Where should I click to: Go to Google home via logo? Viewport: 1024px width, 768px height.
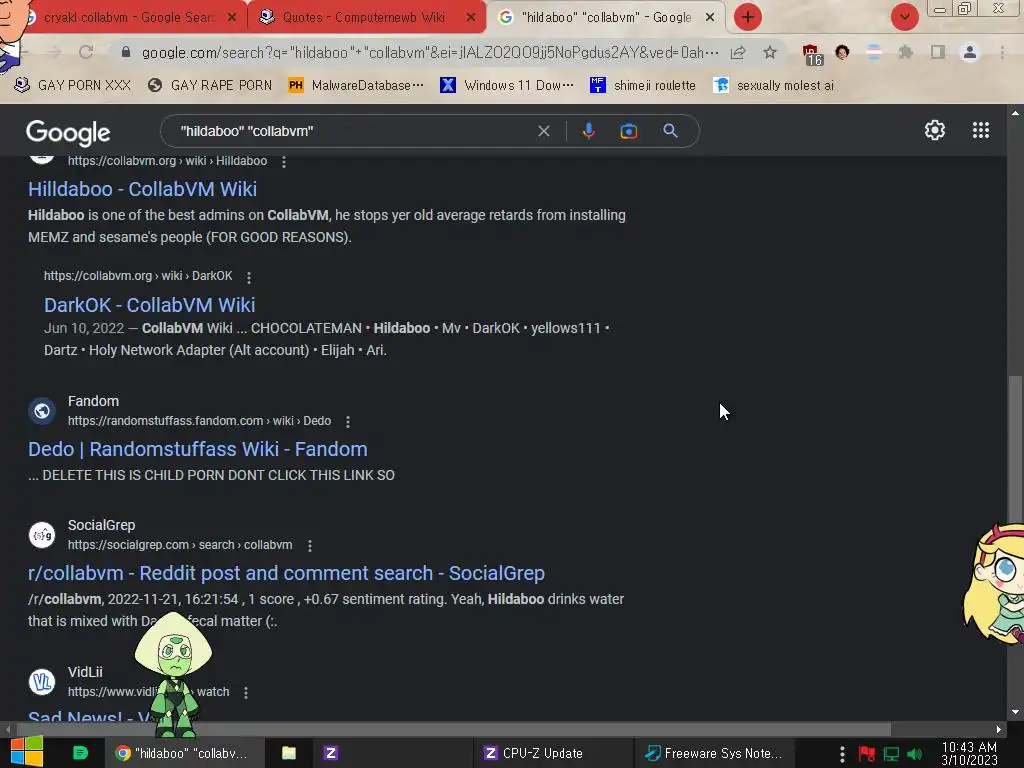pyautogui.click(x=68, y=133)
